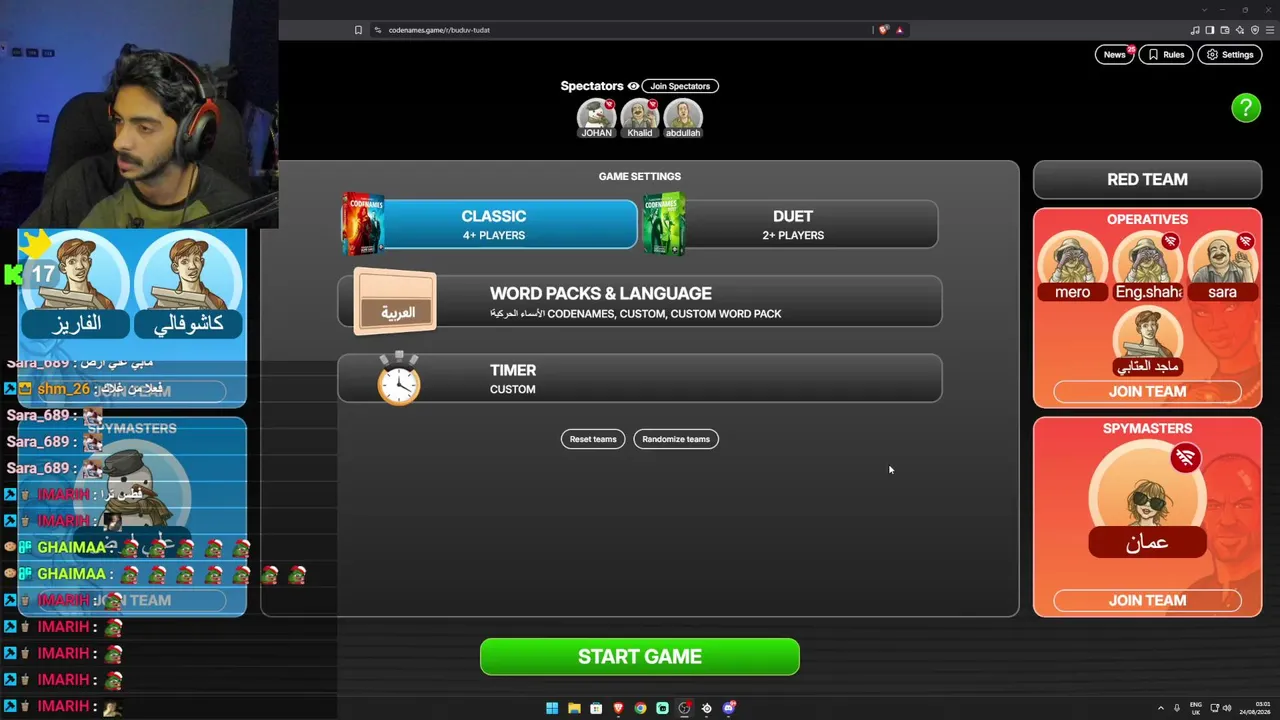Show hidden system tray icons
The height and width of the screenshot is (720, 1280).
(x=1161, y=708)
